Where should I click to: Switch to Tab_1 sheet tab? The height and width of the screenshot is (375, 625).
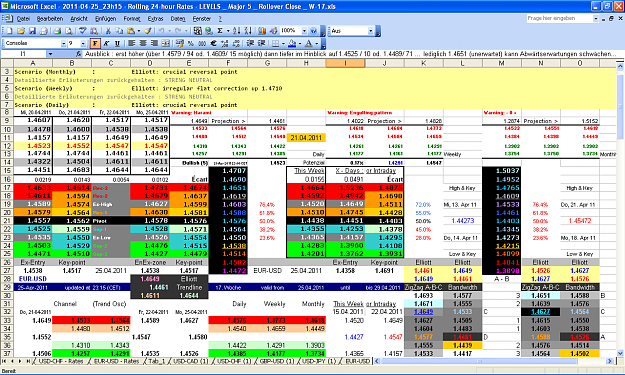coord(157,361)
